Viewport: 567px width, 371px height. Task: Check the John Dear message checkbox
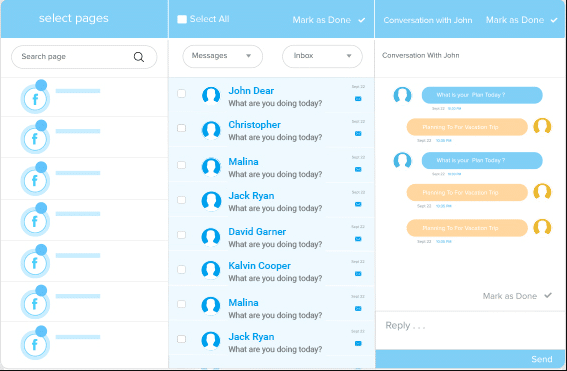click(x=182, y=94)
